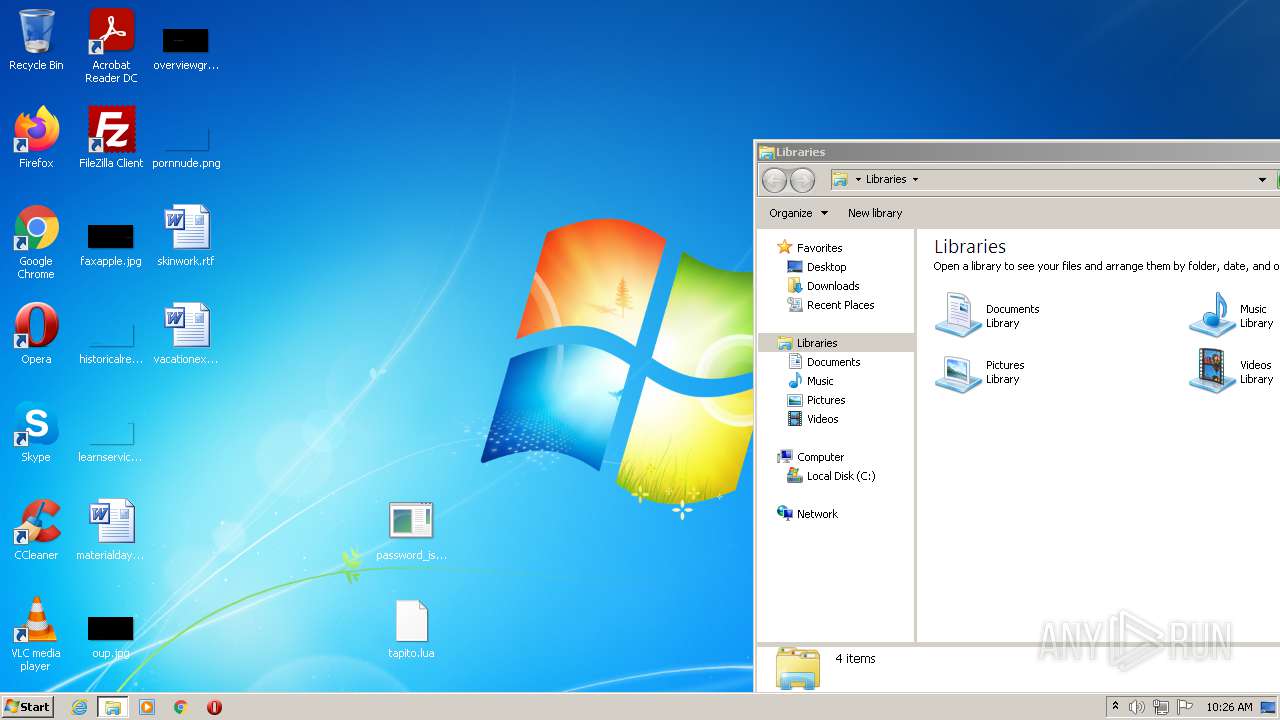1280x720 pixels.
Task: Open the Organize dropdown menu
Action: click(798, 213)
